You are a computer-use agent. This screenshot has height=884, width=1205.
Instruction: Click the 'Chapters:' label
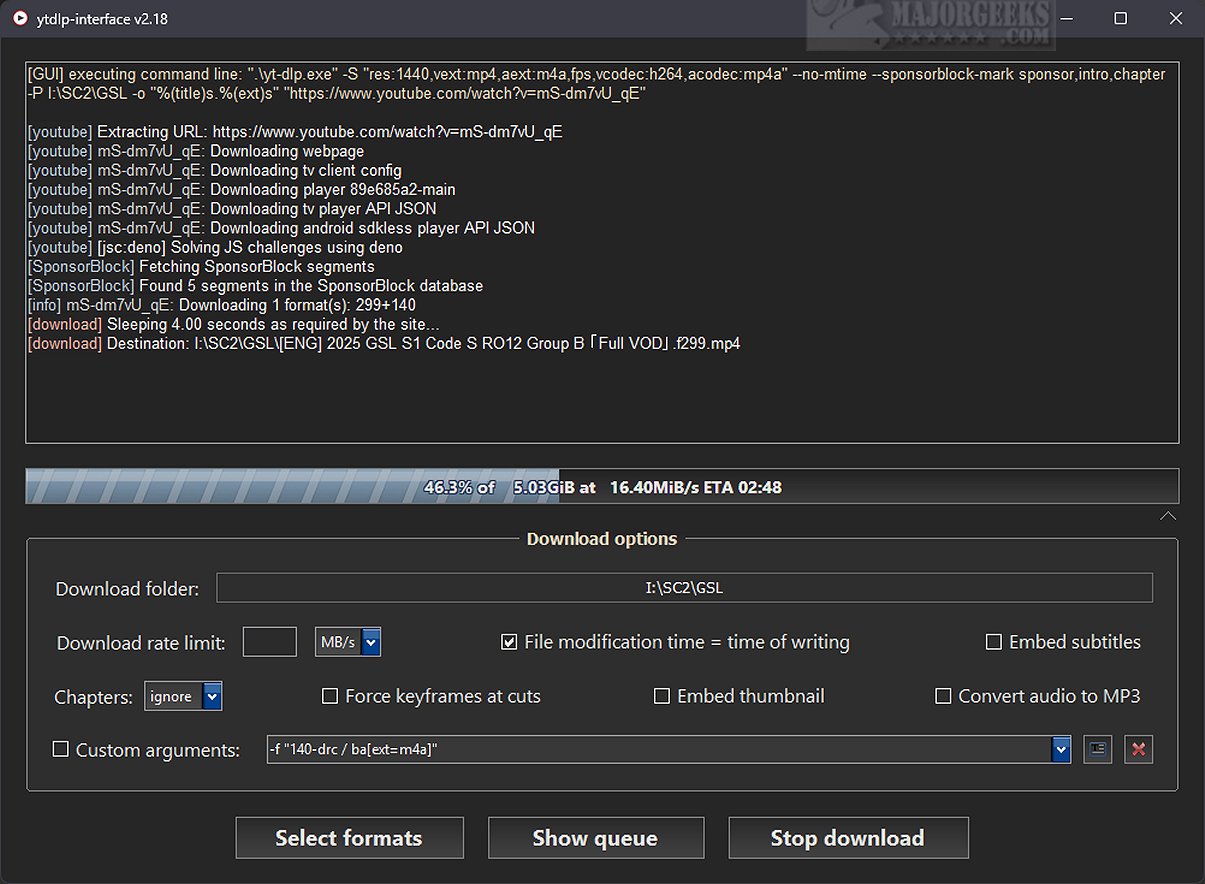coord(93,697)
